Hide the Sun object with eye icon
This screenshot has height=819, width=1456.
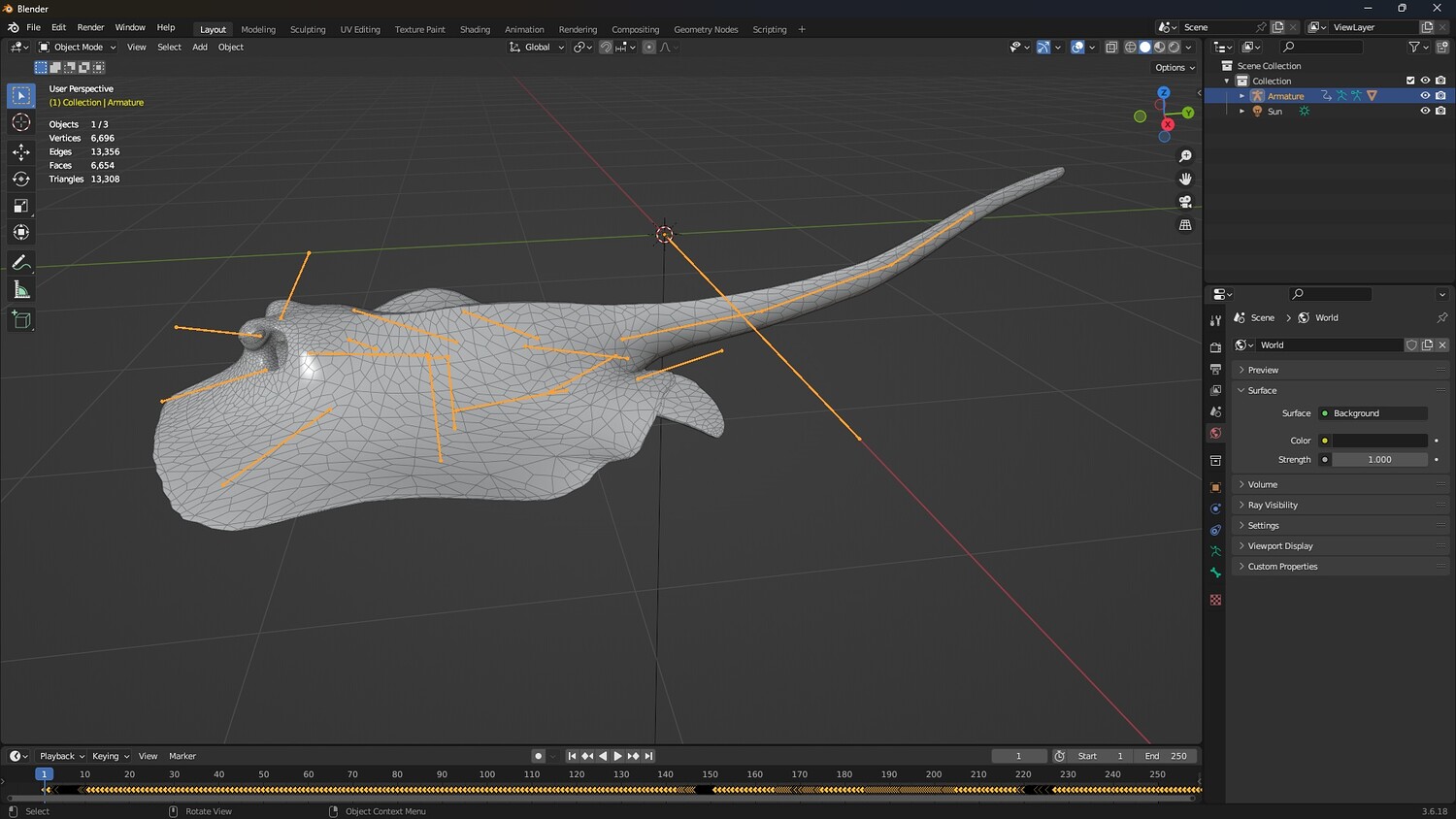(1425, 112)
